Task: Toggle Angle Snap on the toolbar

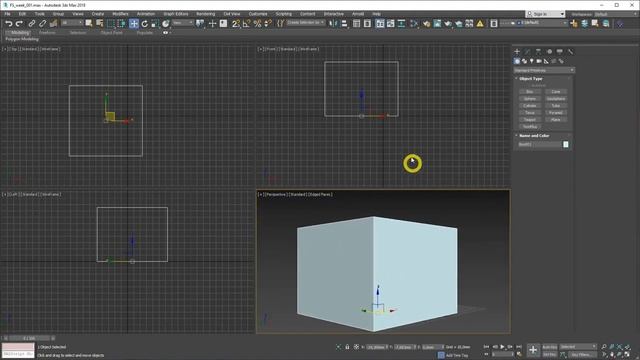Action: [247, 24]
